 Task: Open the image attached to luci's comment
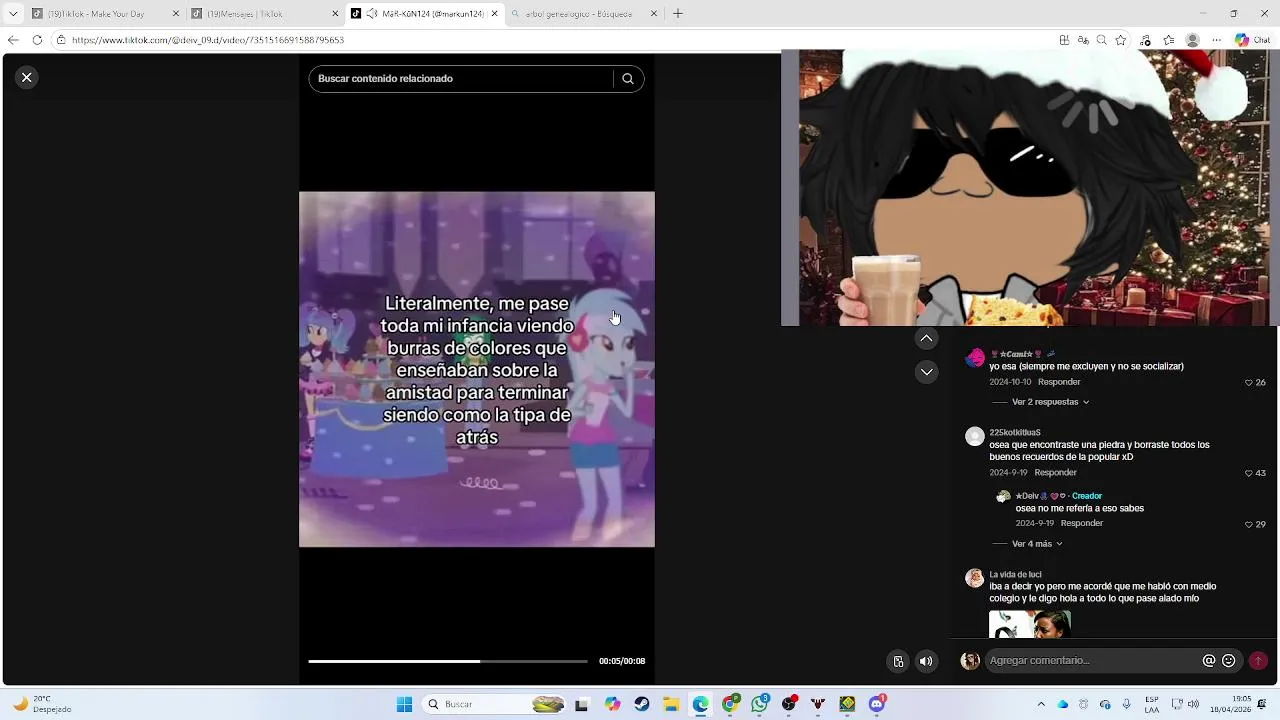[x=1030, y=625]
